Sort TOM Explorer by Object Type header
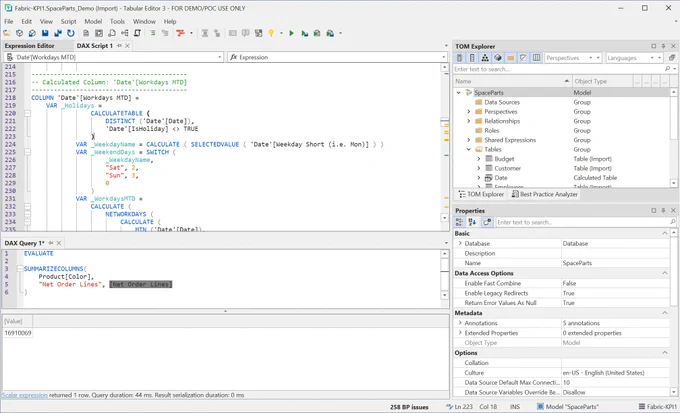The height and width of the screenshot is (413, 680). pos(603,81)
